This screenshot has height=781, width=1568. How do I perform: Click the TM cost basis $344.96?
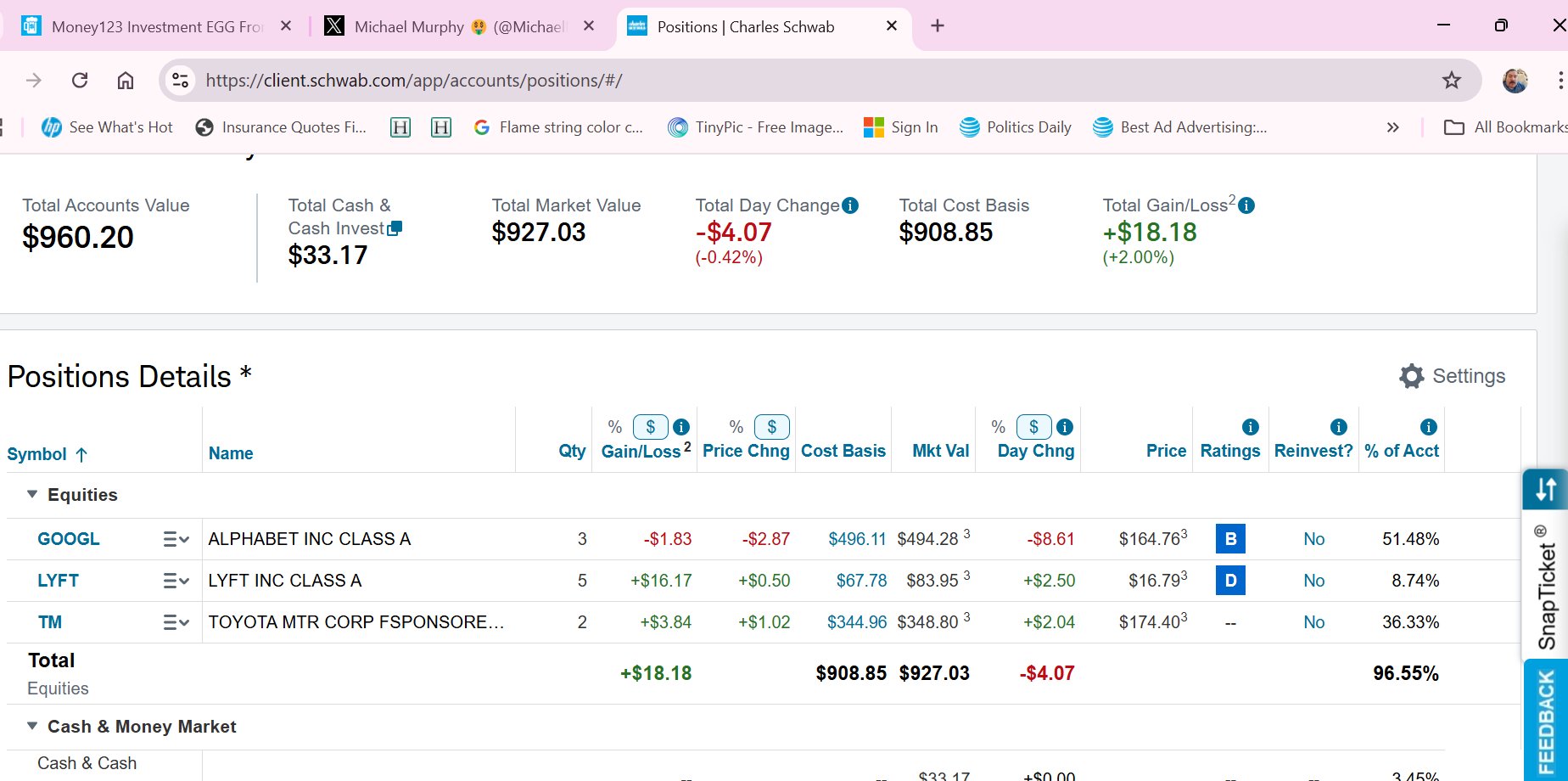tap(857, 622)
